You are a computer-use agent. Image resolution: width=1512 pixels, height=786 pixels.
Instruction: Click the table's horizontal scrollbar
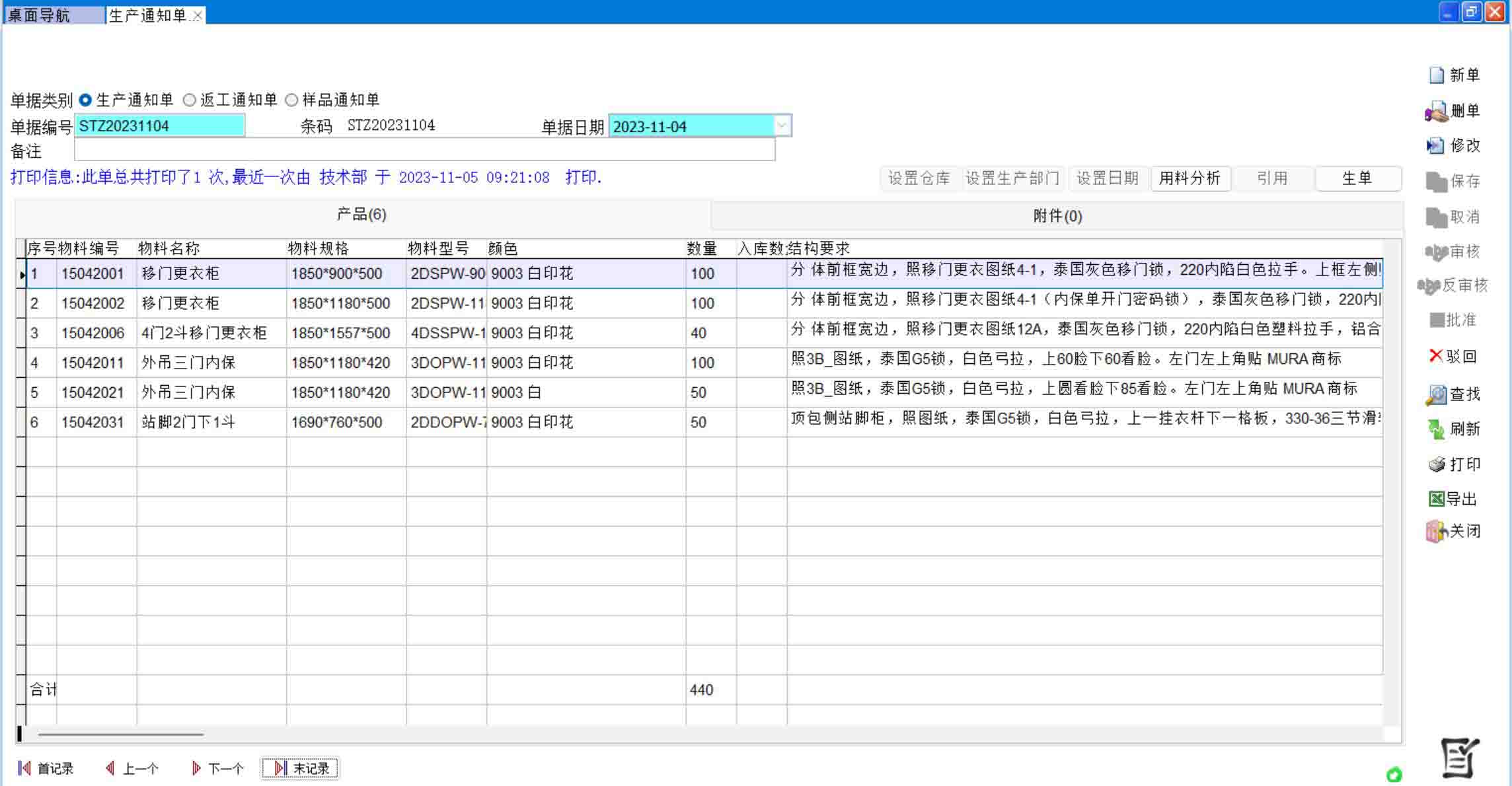pos(120,734)
